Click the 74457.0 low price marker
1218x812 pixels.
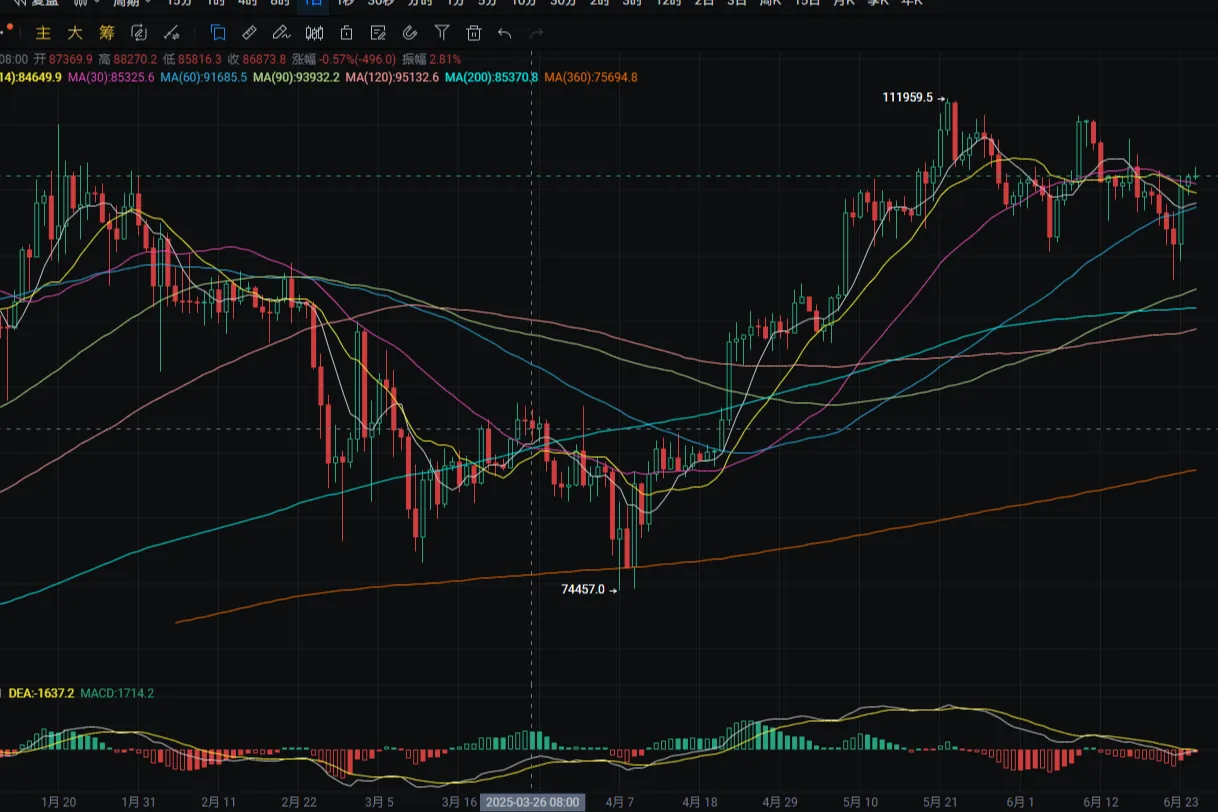[584, 590]
